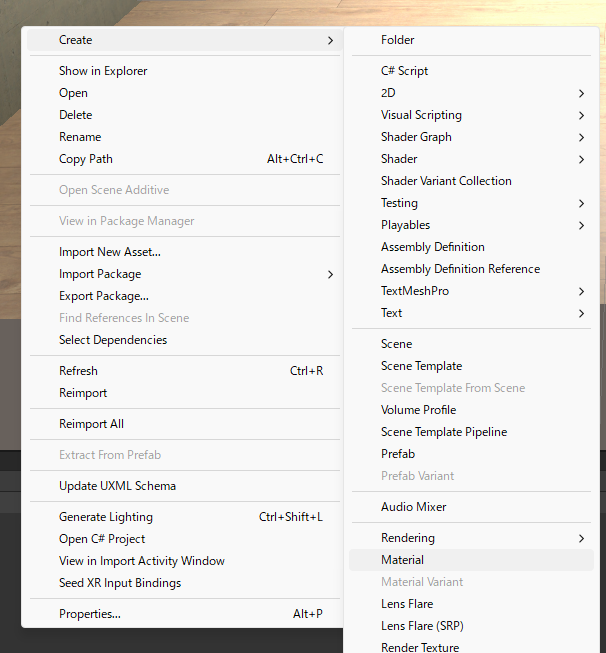Create a new Material

tap(471, 560)
